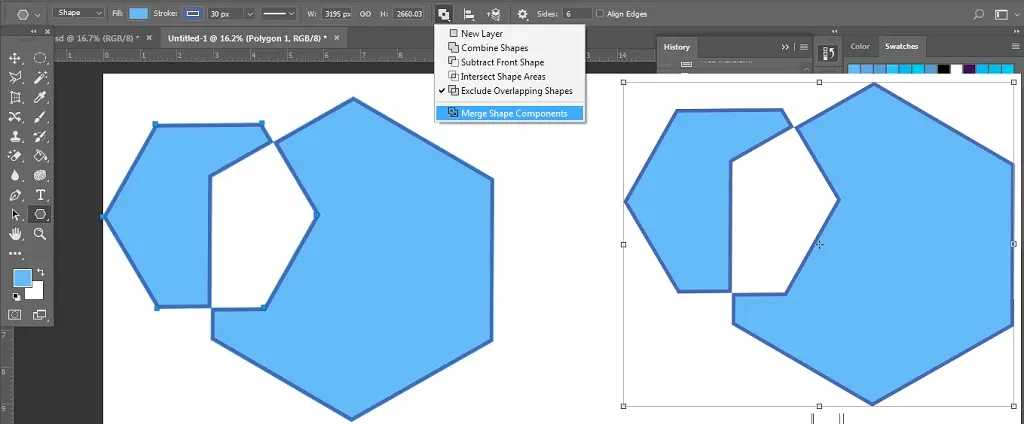Open the Edit Toolbar three-dots button
The image size is (1024, 424).
[x=15, y=253]
